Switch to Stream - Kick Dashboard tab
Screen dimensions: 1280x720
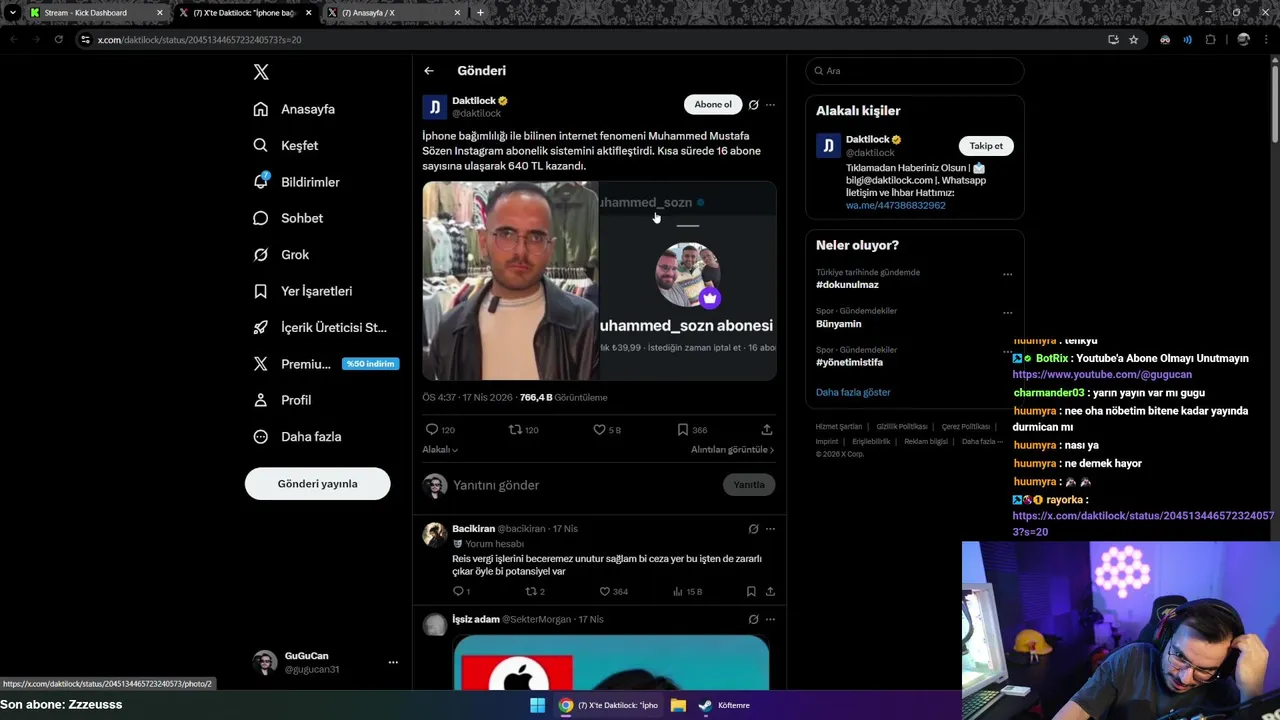(95, 13)
